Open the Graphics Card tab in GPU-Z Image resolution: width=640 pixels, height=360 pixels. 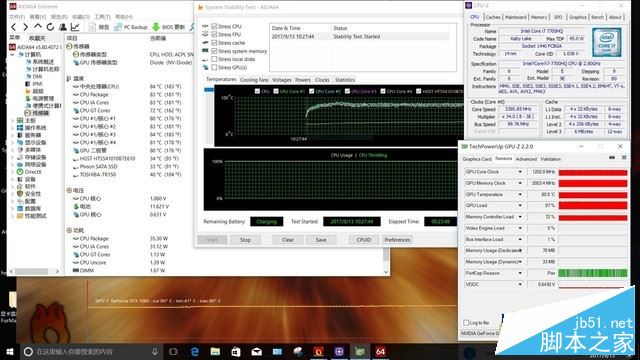[x=477, y=159]
